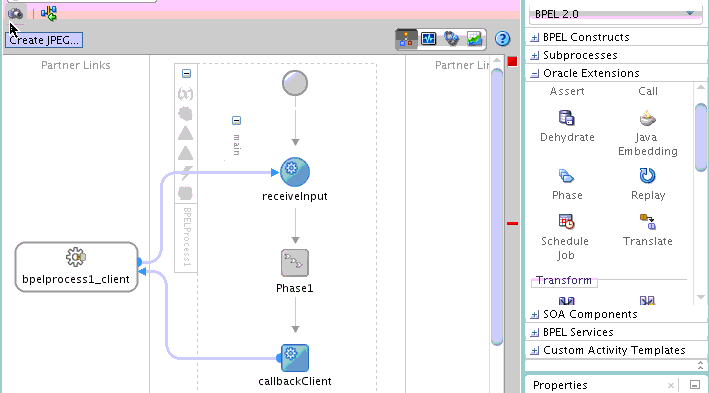709x393 pixels.
Task: Click the Phase1 label text
Action: click(x=295, y=288)
